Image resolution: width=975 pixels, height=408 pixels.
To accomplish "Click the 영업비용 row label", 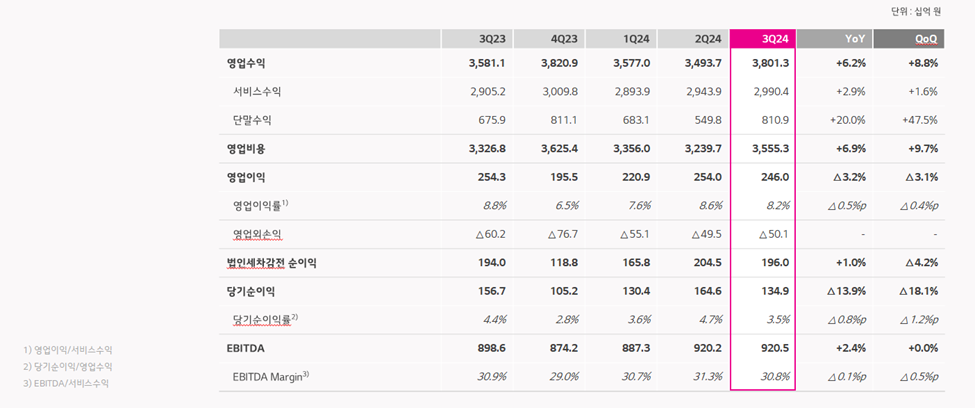I will point(246,149).
